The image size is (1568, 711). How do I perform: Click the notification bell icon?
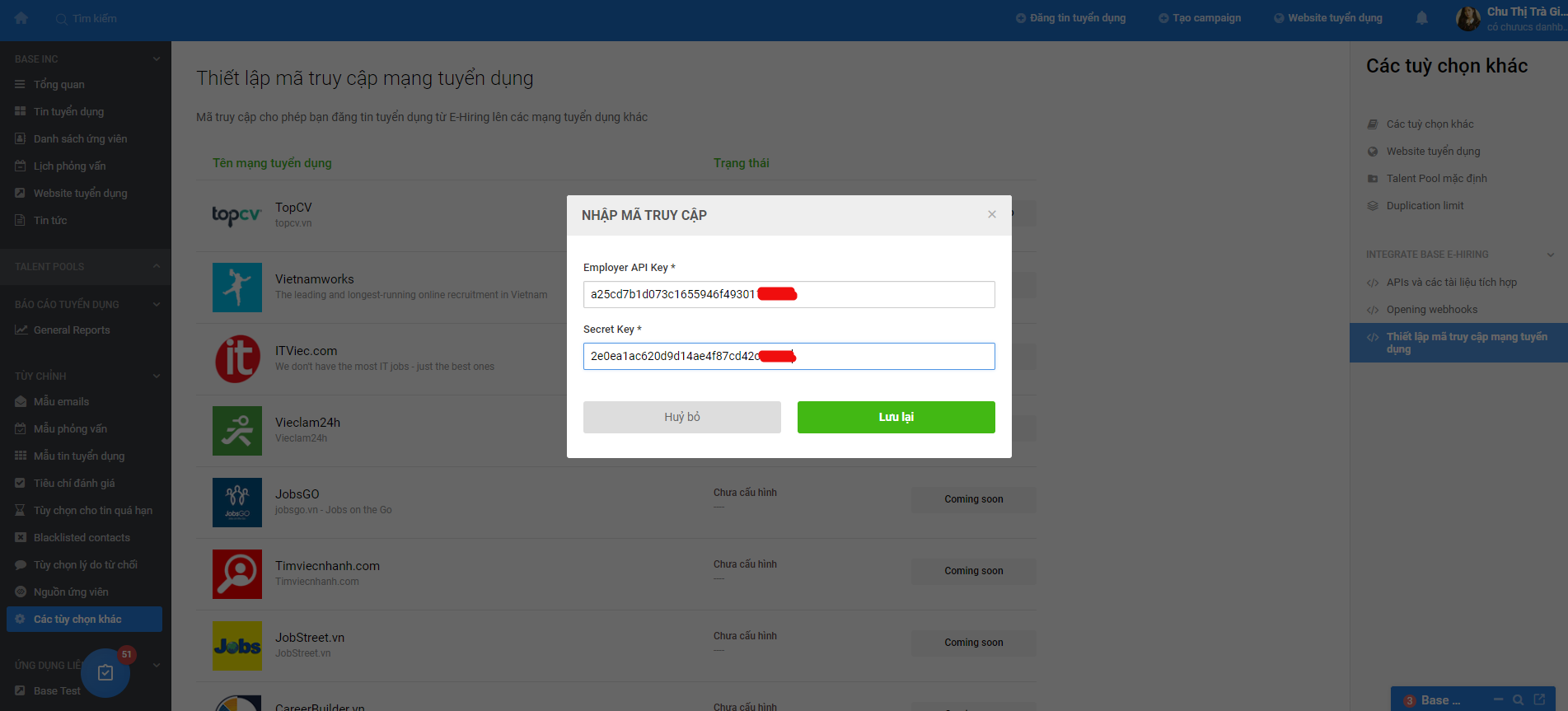[1422, 18]
